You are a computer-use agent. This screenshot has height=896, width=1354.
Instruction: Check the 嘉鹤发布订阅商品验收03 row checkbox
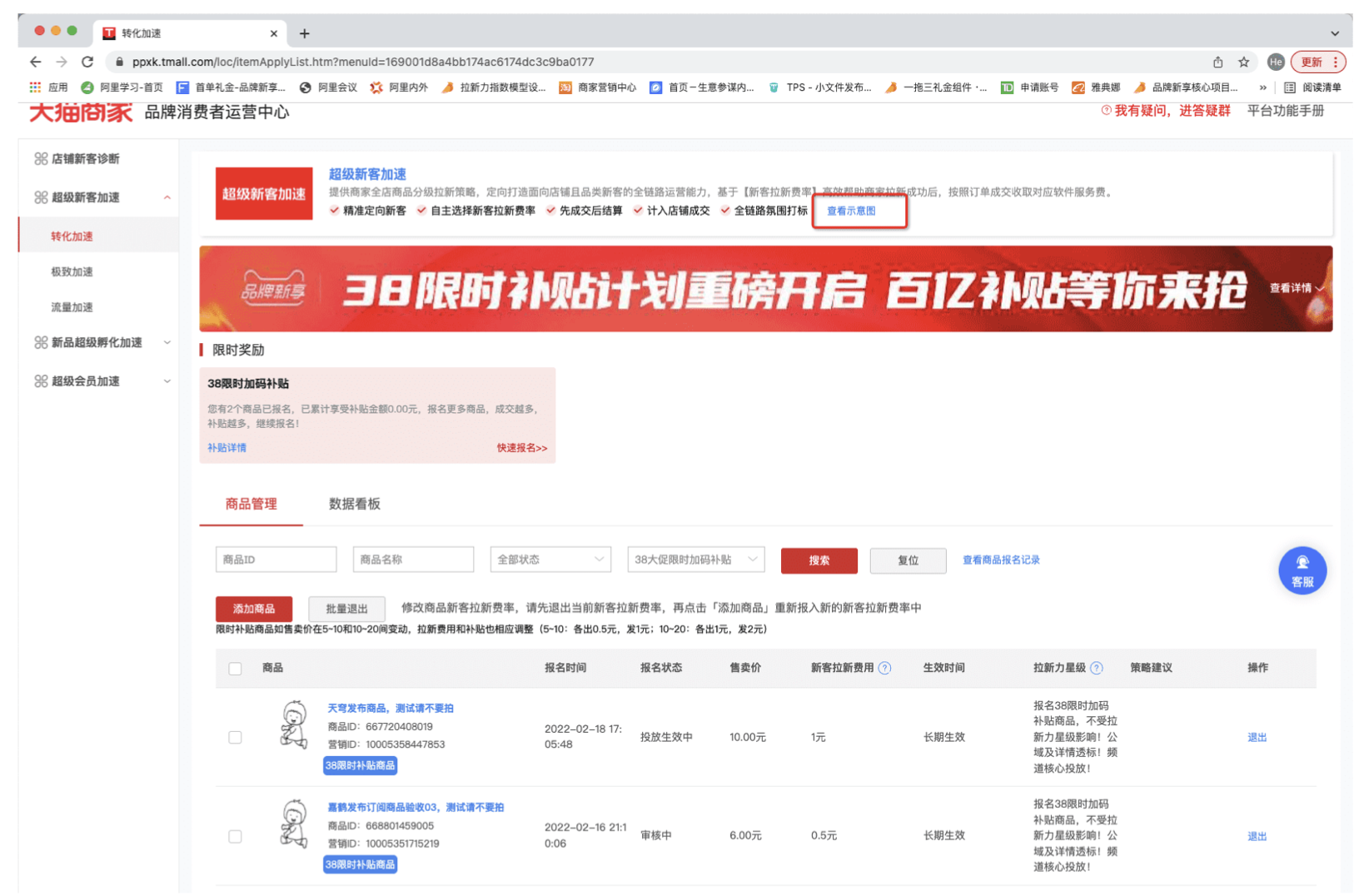point(235,837)
